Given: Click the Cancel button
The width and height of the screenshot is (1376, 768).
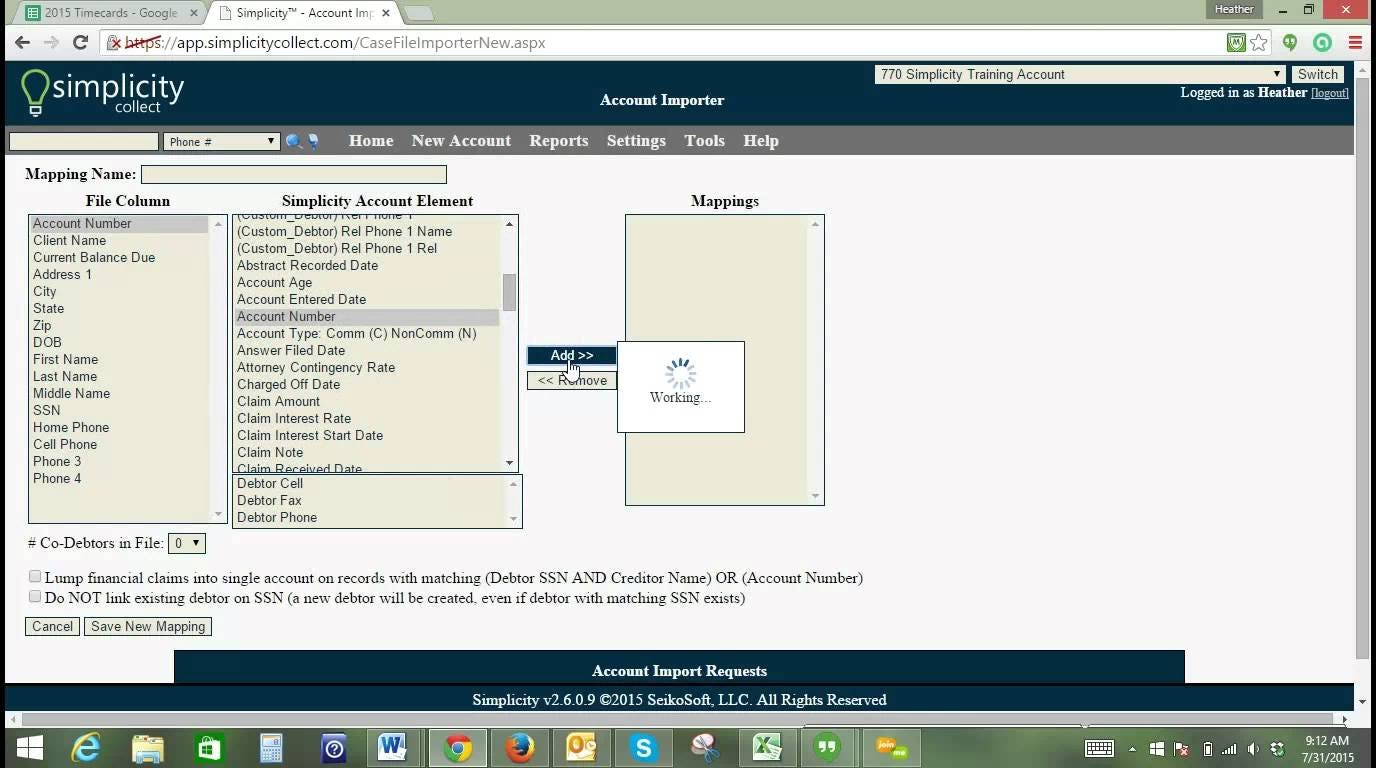Looking at the screenshot, I should (52, 626).
